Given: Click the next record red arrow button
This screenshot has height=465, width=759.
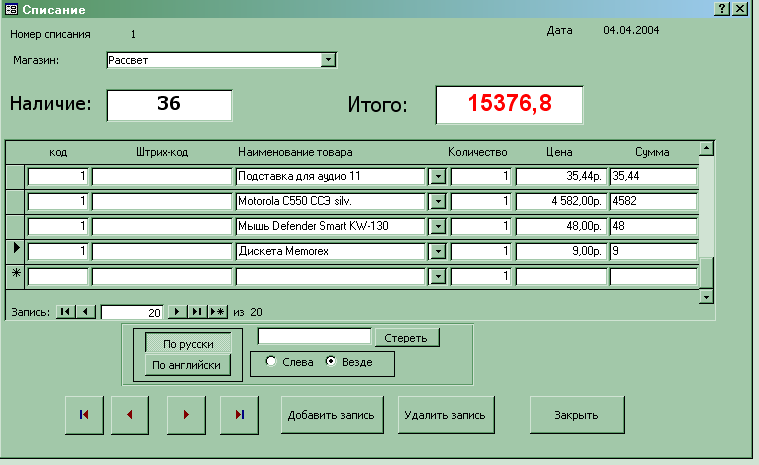Looking at the screenshot, I should click(185, 415).
